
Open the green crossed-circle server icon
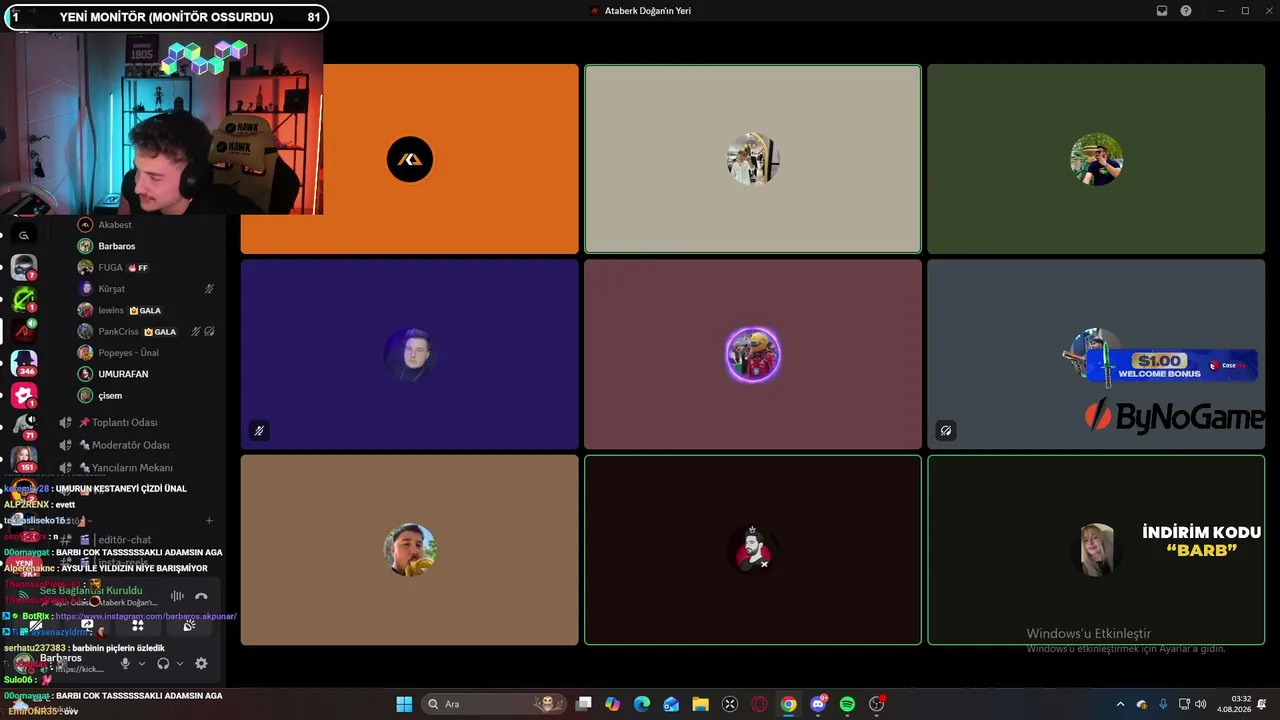click(24, 299)
